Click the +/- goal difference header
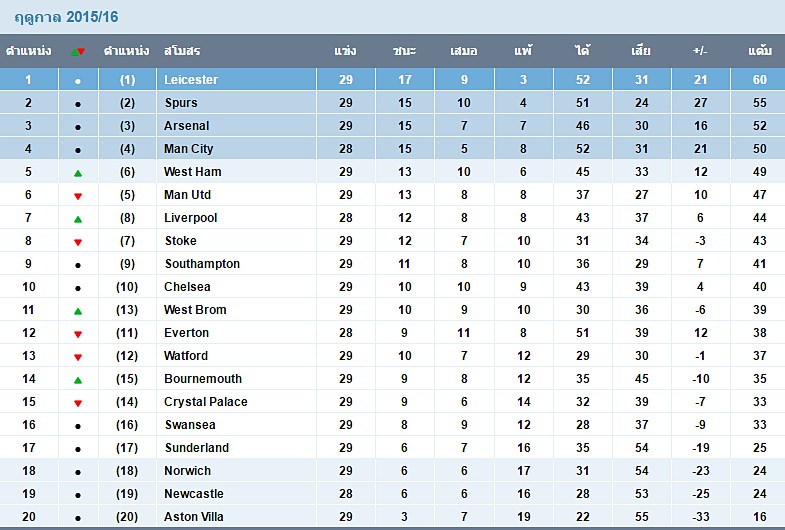 point(700,51)
